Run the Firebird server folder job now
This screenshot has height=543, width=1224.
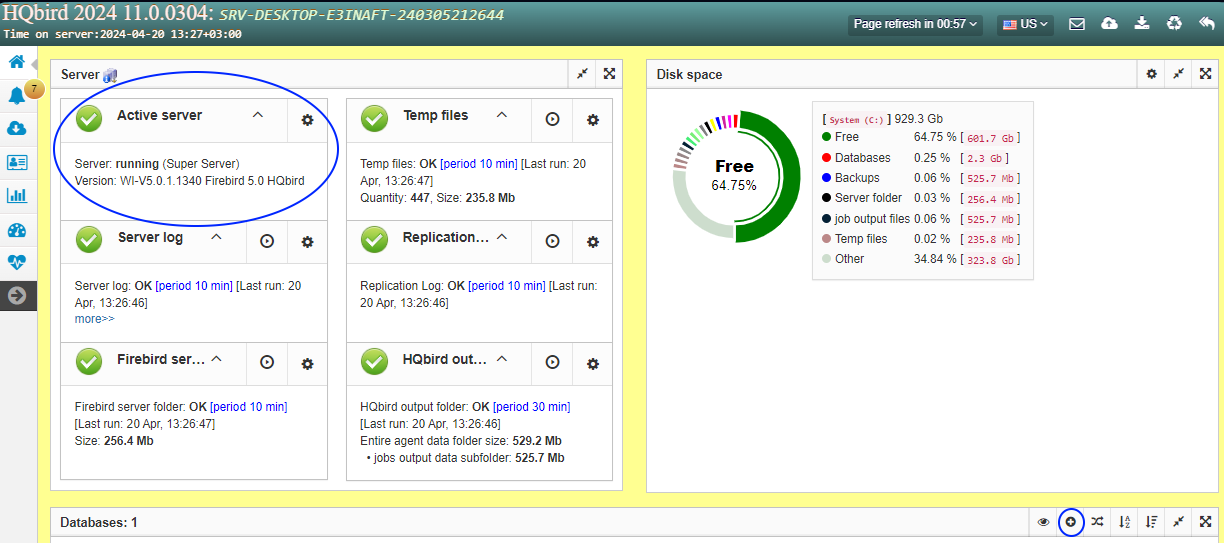click(x=267, y=363)
